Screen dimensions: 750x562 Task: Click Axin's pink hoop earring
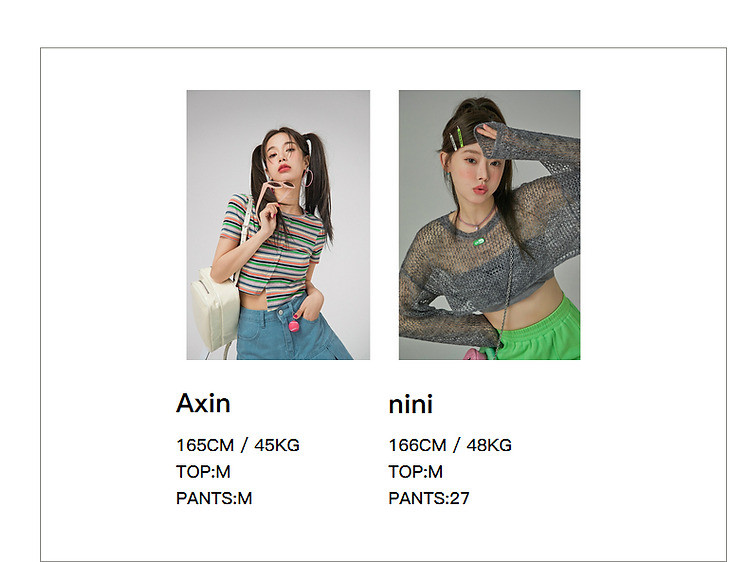point(309,178)
